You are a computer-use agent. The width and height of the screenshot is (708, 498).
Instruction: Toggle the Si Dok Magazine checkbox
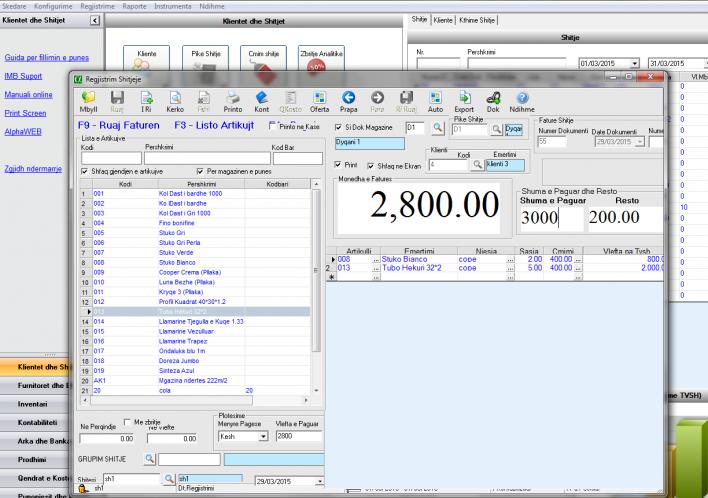tap(338, 128)
